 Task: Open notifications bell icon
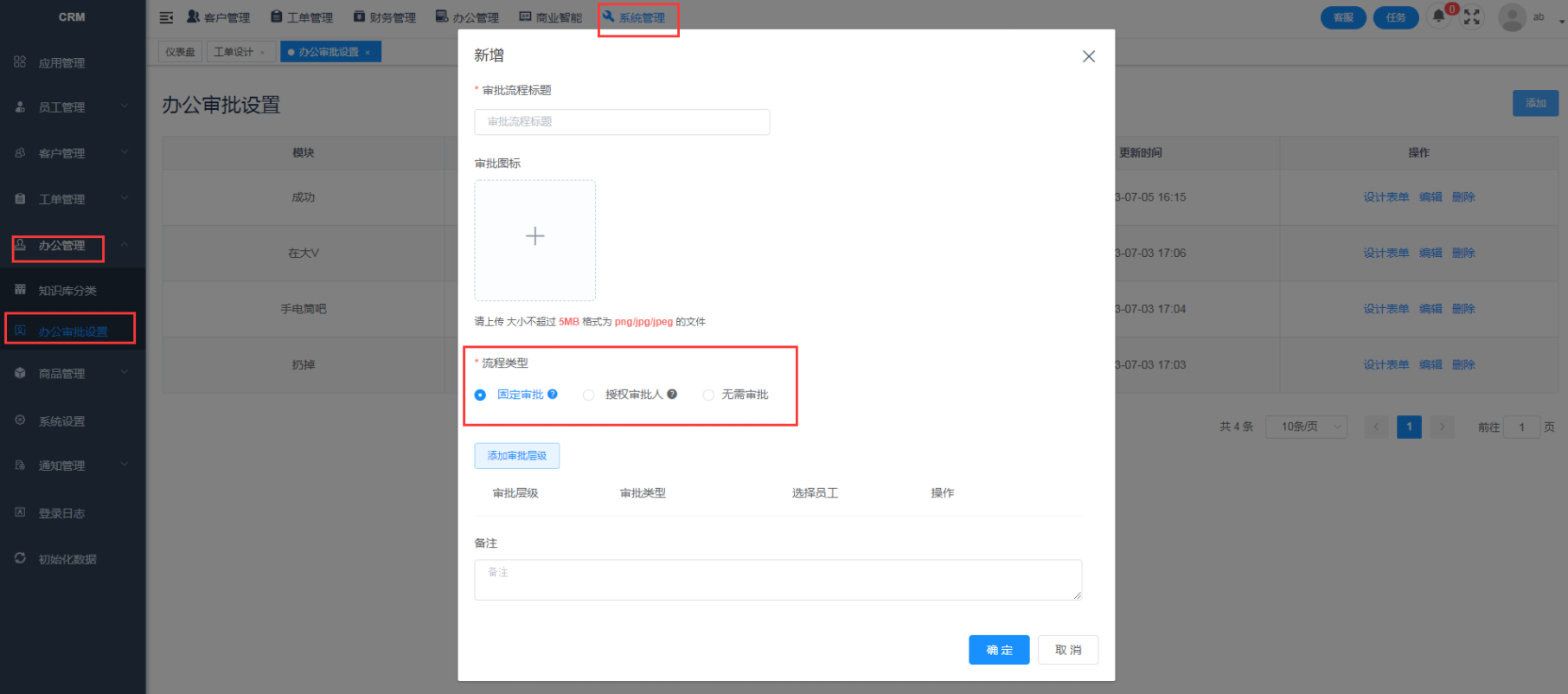1439,16
